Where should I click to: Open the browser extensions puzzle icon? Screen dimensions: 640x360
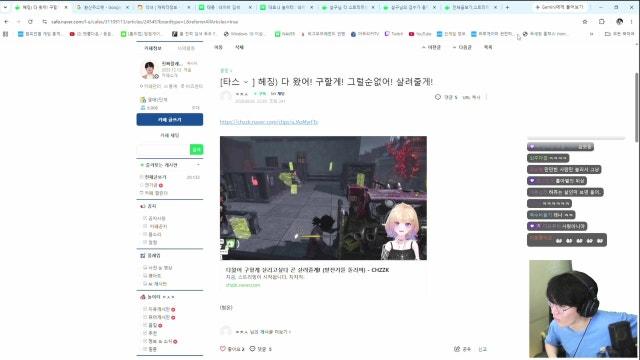[x=602, y=22]
